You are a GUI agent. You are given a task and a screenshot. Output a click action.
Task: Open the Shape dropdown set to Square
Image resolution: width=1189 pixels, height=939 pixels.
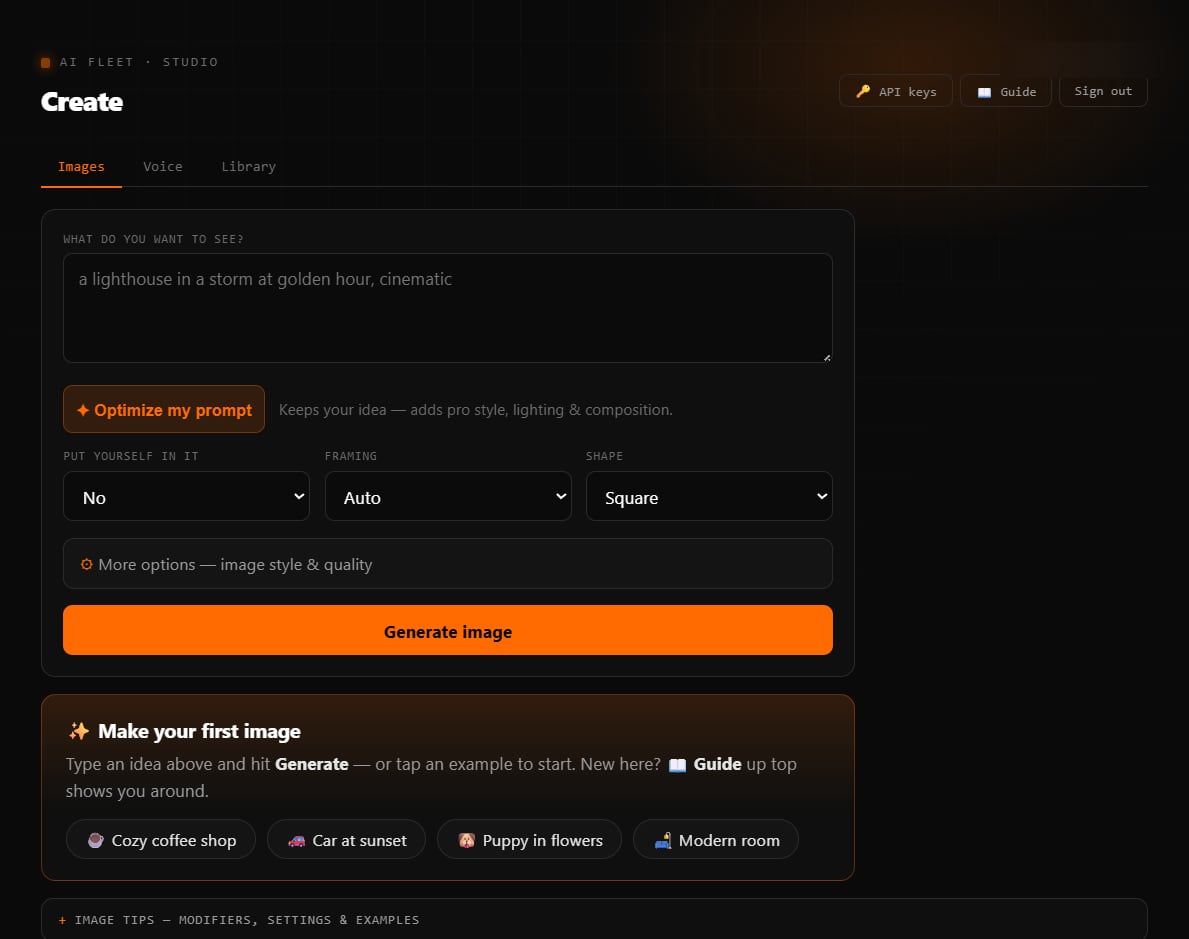click(x=709, y=496)
